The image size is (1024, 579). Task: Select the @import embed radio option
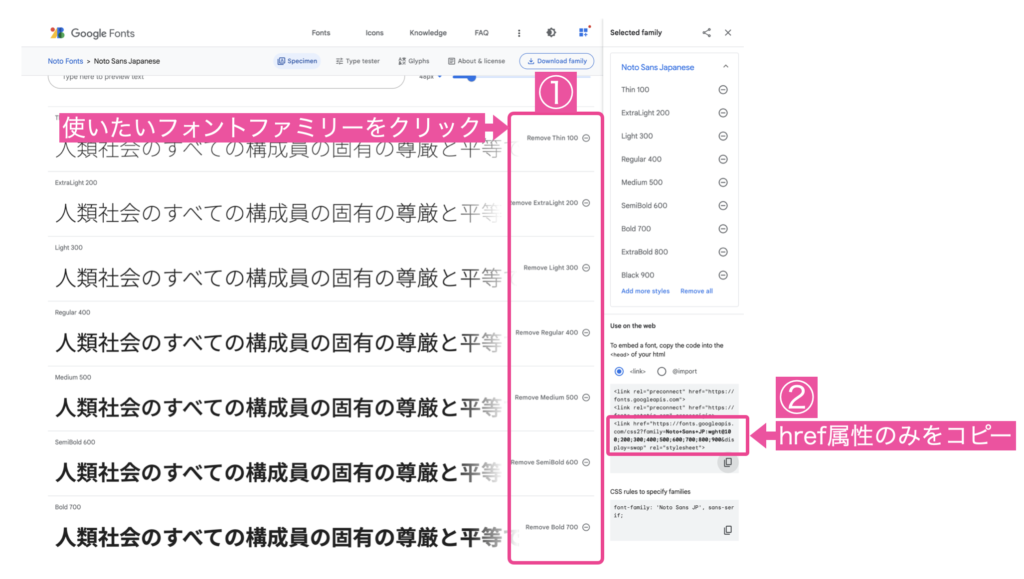pos(662,371)
